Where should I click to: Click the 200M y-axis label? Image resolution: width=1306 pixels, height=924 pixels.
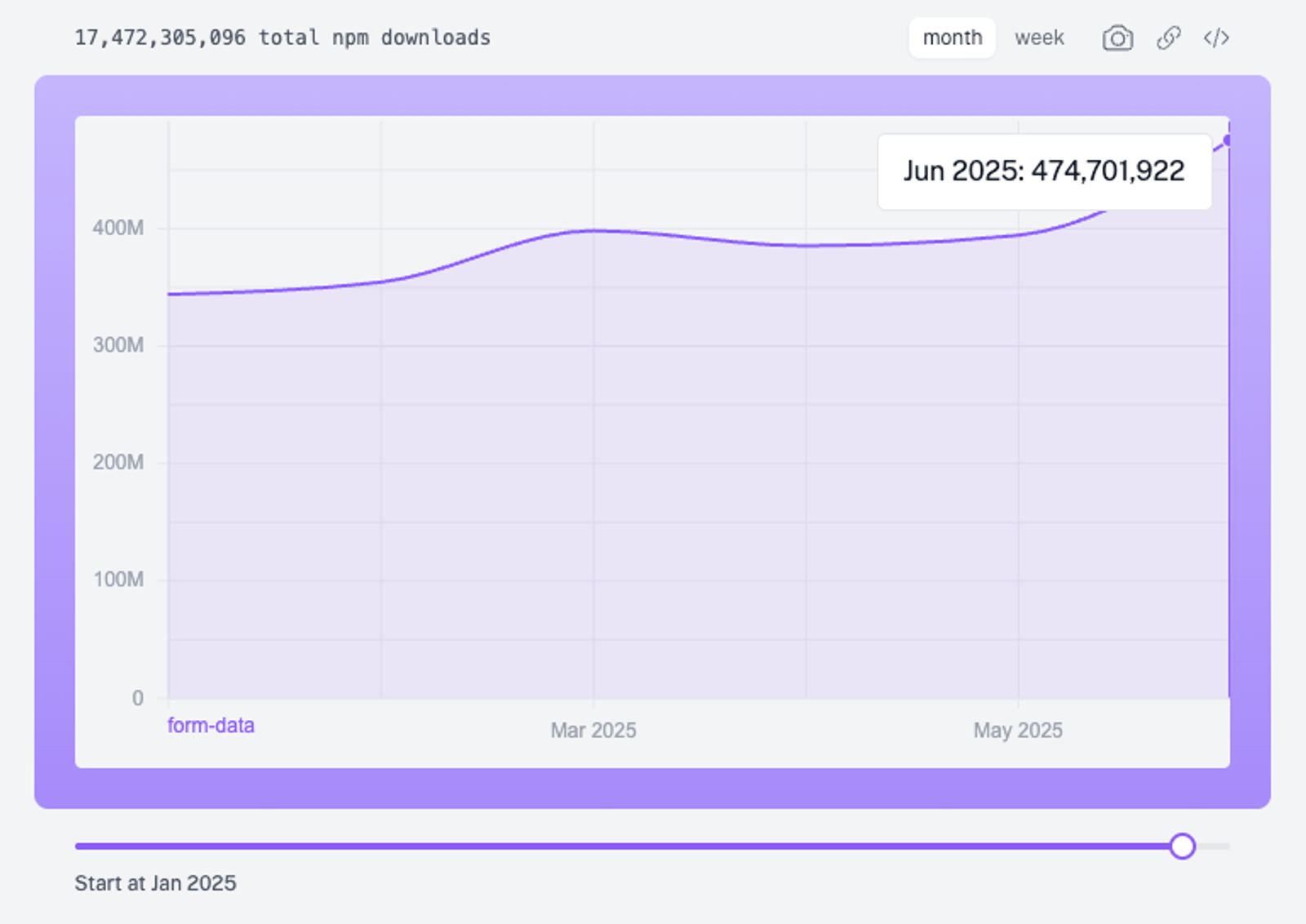[118, 462]
